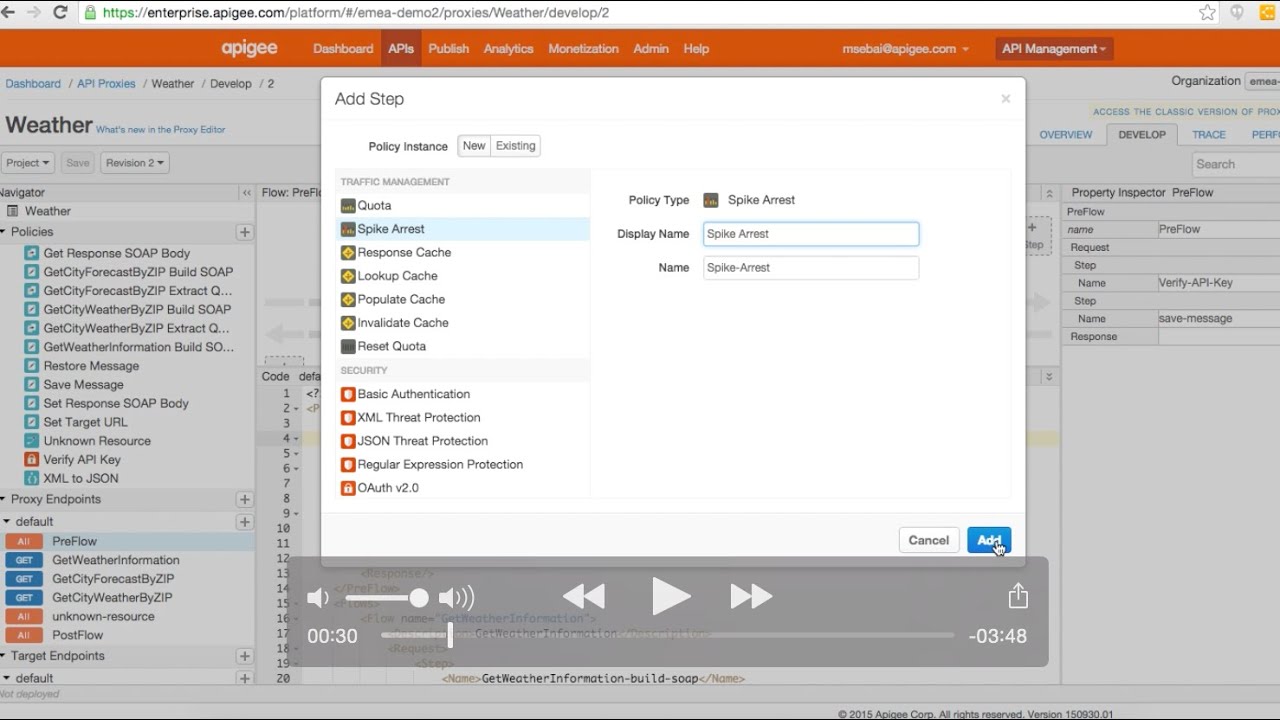The height and width of the screenshot is (720, 1280).
Task: Select the OAuth v2.0 lock icon
Action: pyautogui.click(x=348, y=488)
